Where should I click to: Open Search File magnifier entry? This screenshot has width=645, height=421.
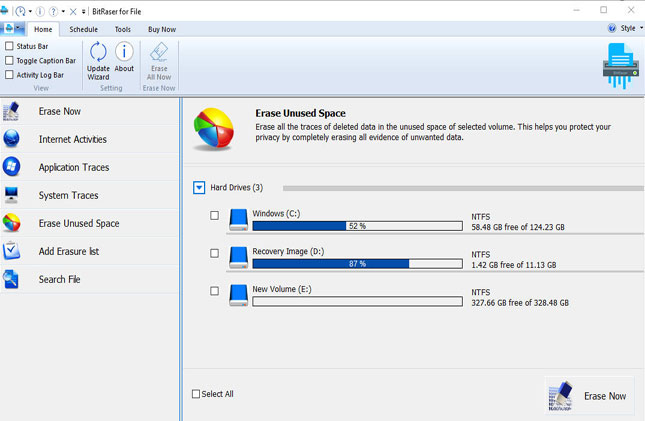[x=89, y=279]
